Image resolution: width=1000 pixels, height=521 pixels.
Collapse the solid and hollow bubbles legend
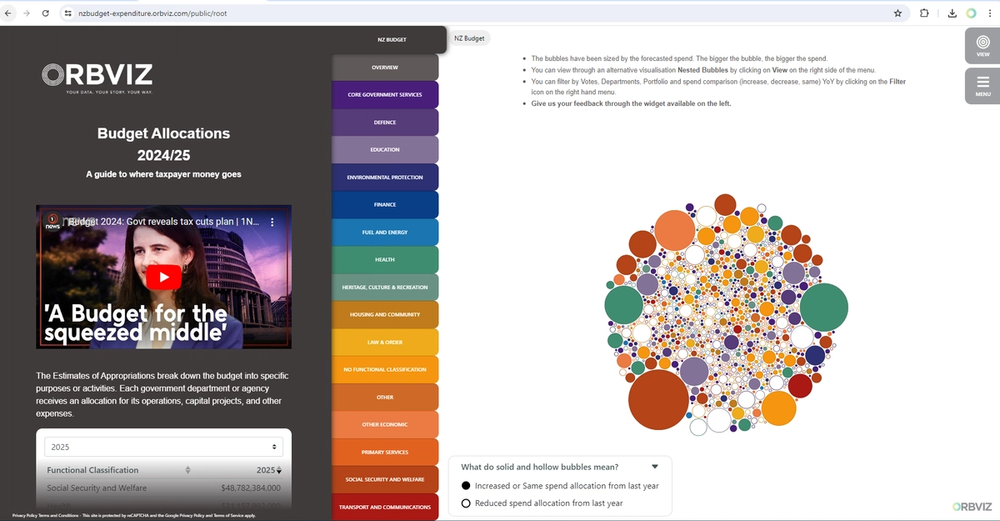(654, 467)
